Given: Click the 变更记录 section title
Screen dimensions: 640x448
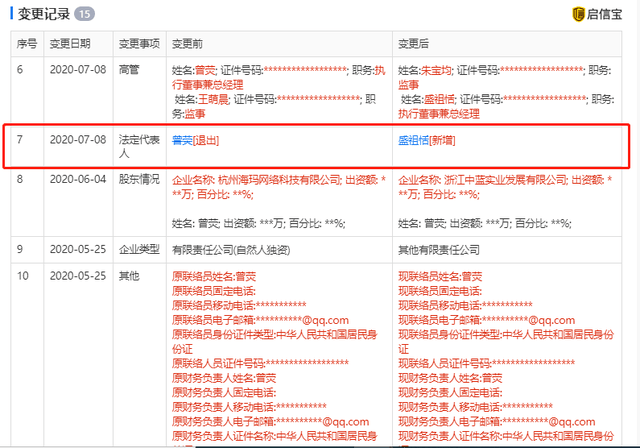Looking at the screenshot, I should (x=40, y=15).
